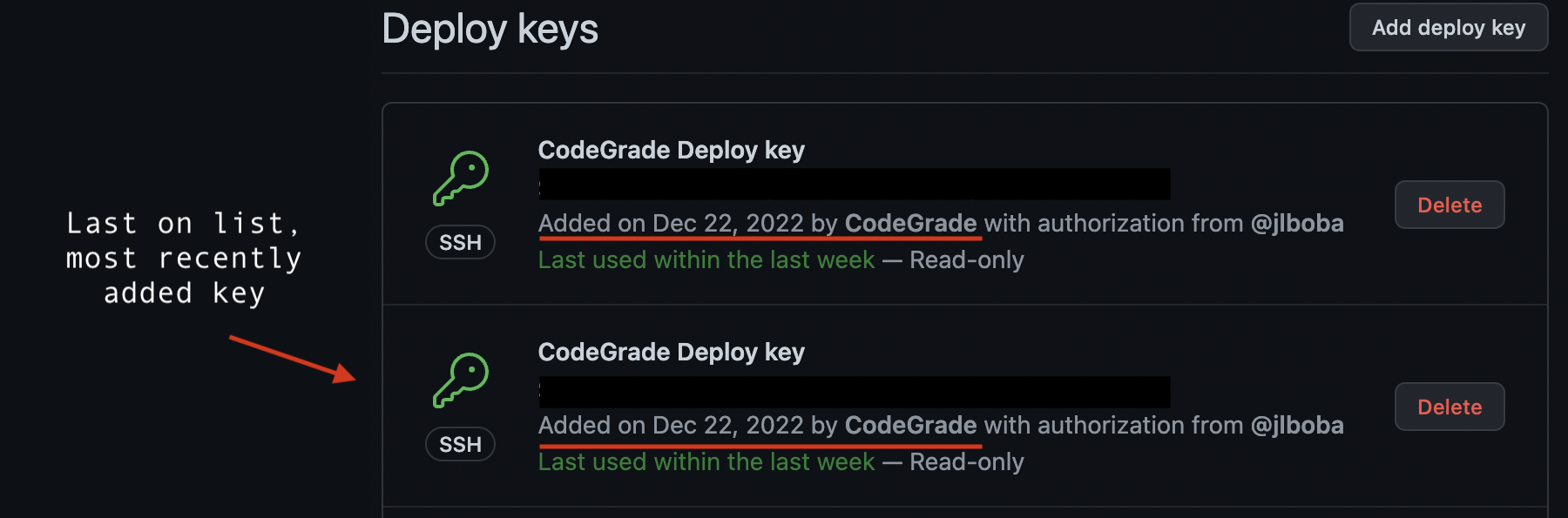Screen dimensions: 1568x518
Task: Click 'Last used within the last week' on second key
Action: click(x=706, y=461)
